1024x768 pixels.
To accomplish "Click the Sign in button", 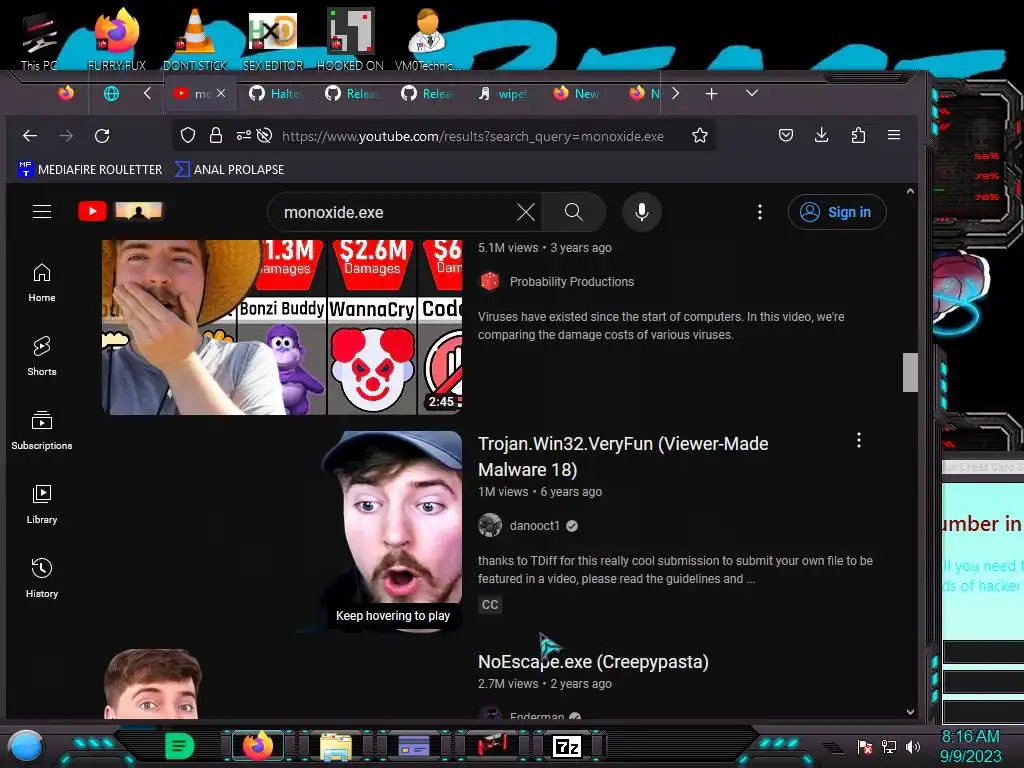I will pyautogui.click(x=837, y=212).
